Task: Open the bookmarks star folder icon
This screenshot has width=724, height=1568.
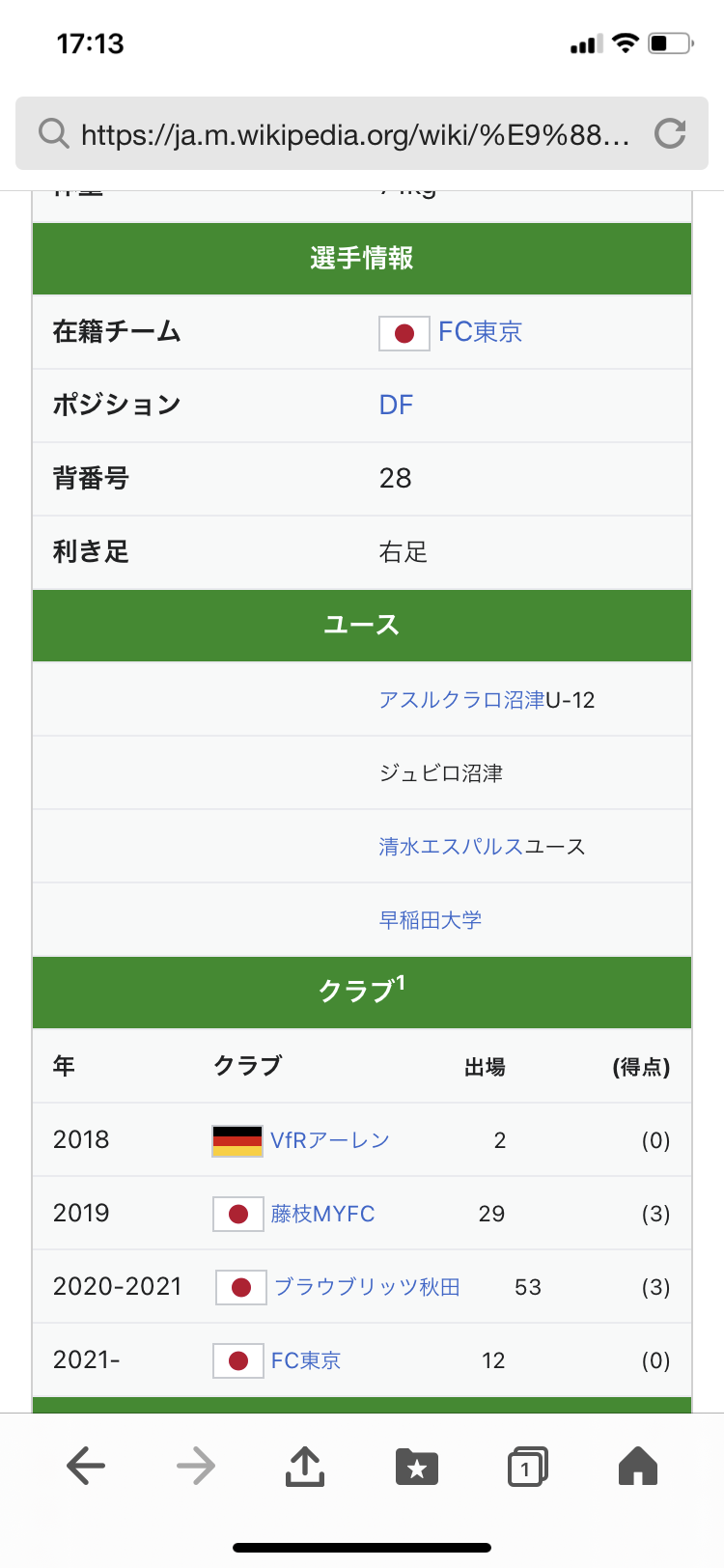Action: click(x=417, y=1467)
